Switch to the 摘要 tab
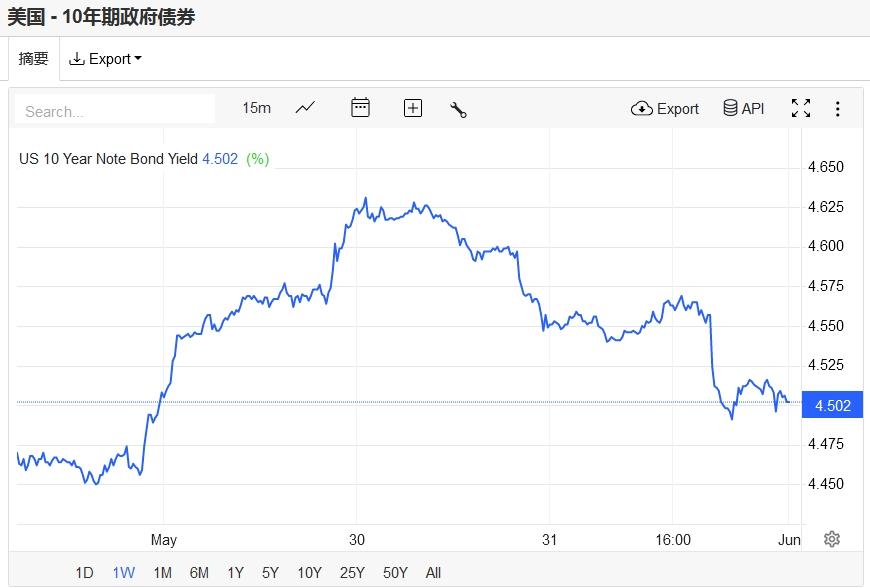Image resolution: width=870 pixels, height=588 pixels. 34,59
